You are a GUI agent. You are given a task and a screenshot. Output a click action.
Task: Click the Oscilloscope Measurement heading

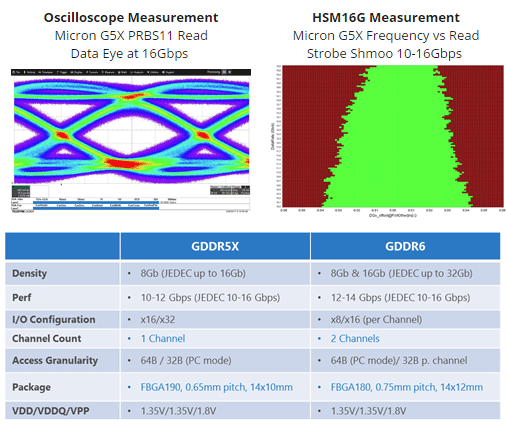tap(131, 17)
